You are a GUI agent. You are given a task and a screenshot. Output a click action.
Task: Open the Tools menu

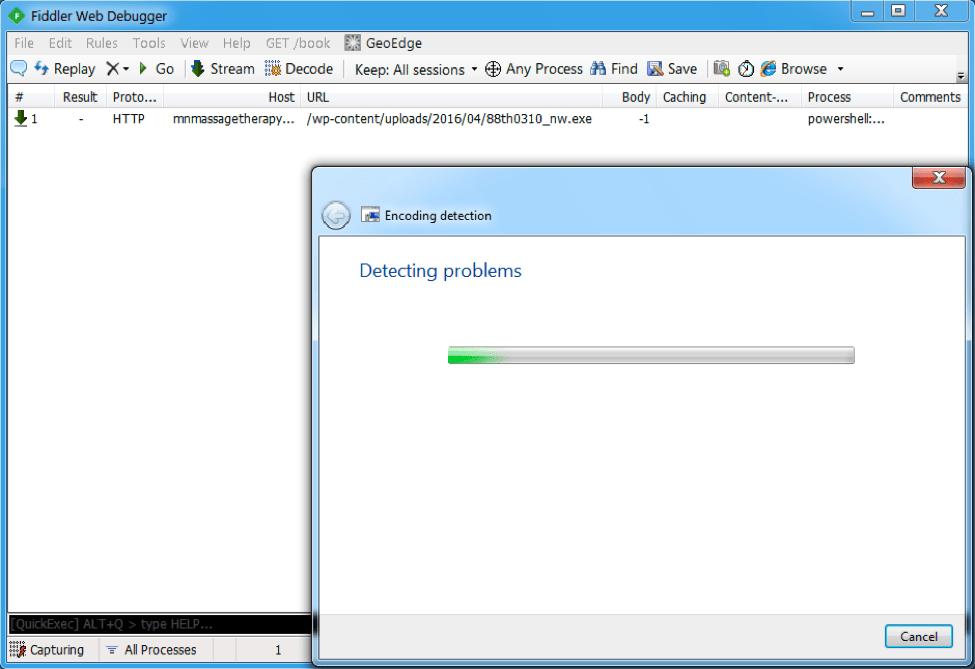tap(149, 43)
